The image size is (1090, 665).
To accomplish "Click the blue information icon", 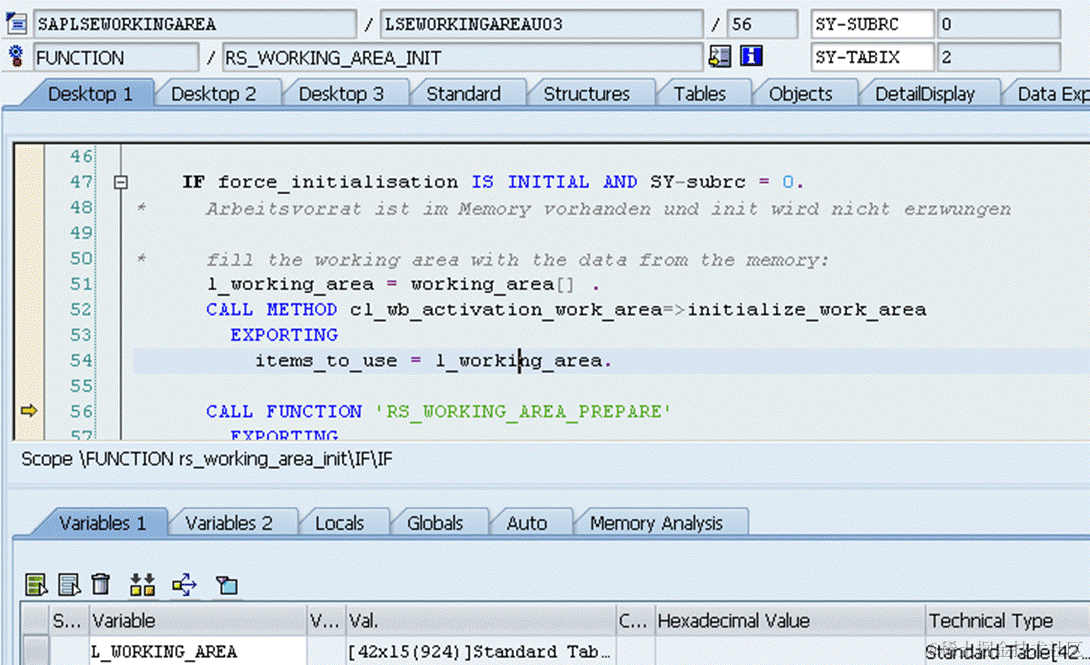I will [751, 56].
